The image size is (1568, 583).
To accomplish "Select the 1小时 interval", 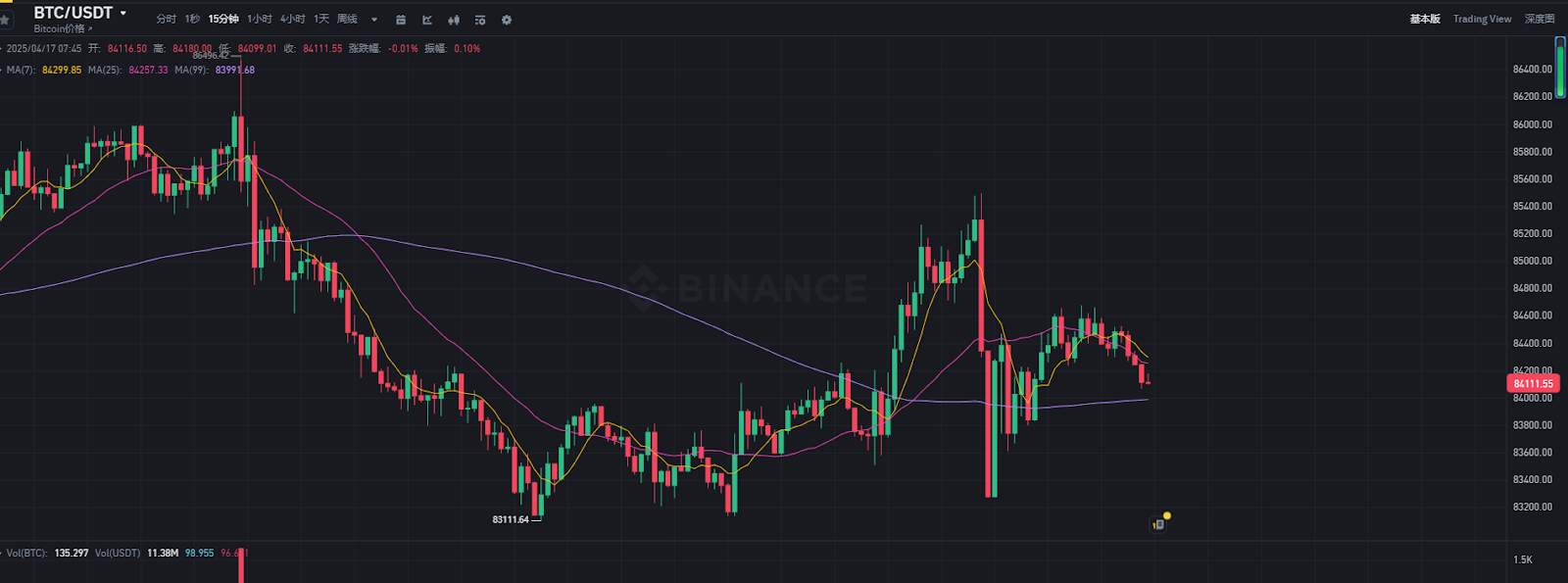I will click(259, 19).
